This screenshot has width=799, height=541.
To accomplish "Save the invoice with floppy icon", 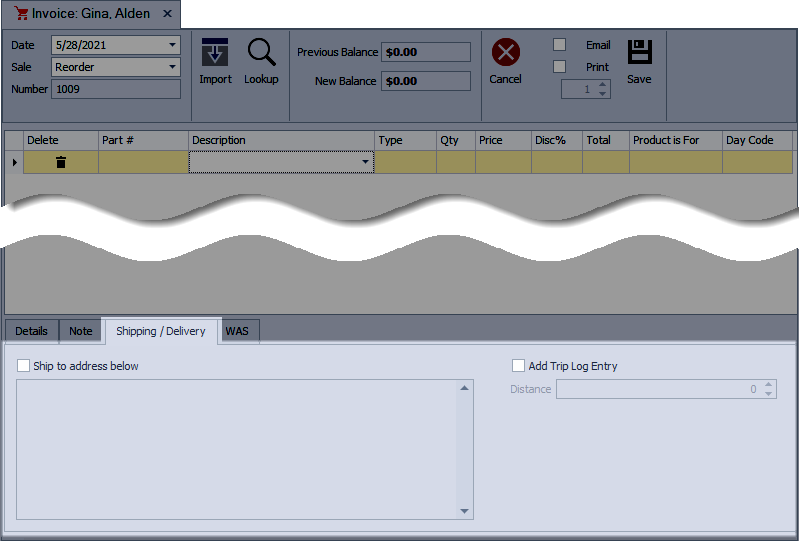I will tap(640, 52).
